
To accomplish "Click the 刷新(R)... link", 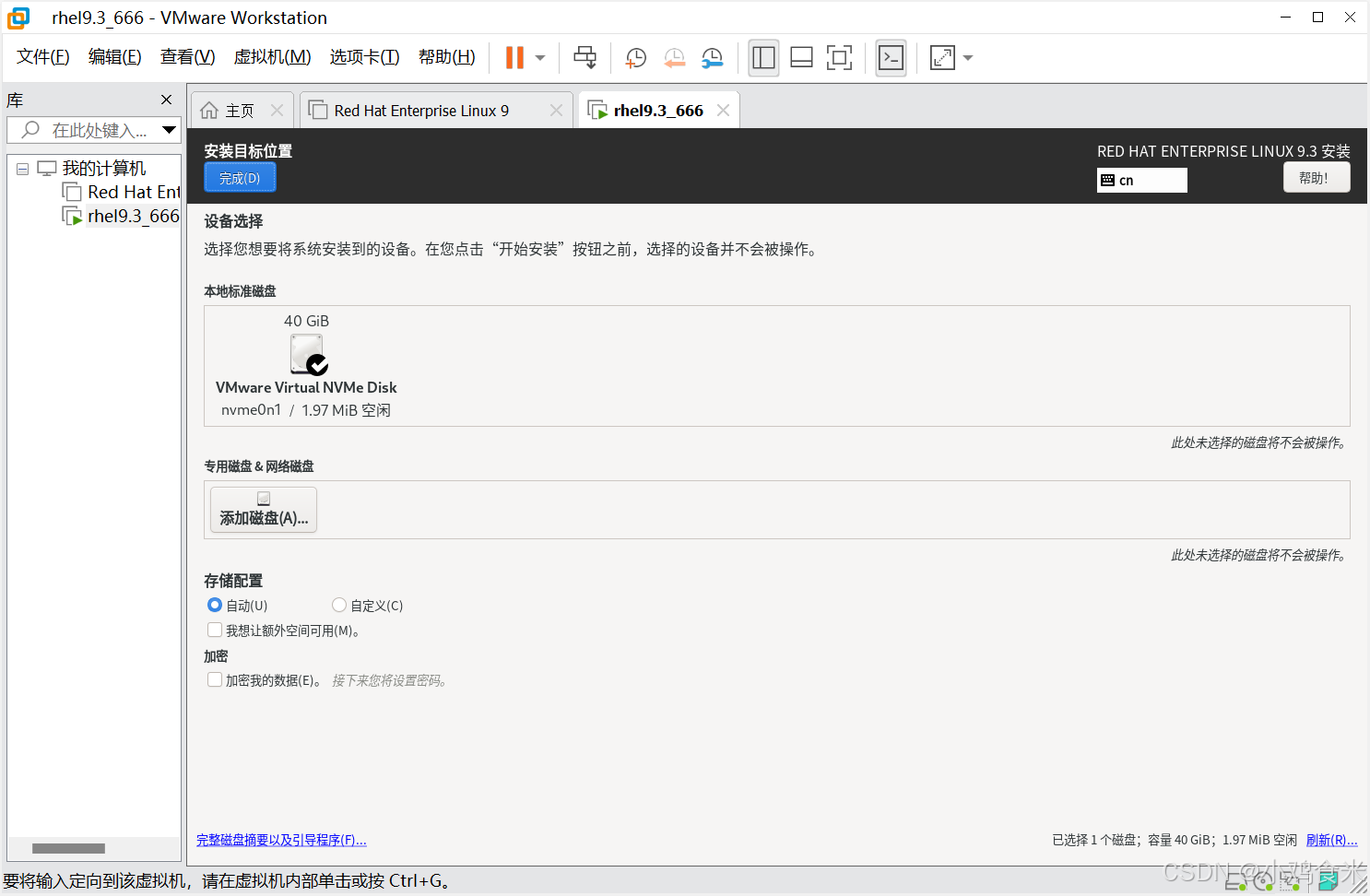I will [x=1331, y=840].
